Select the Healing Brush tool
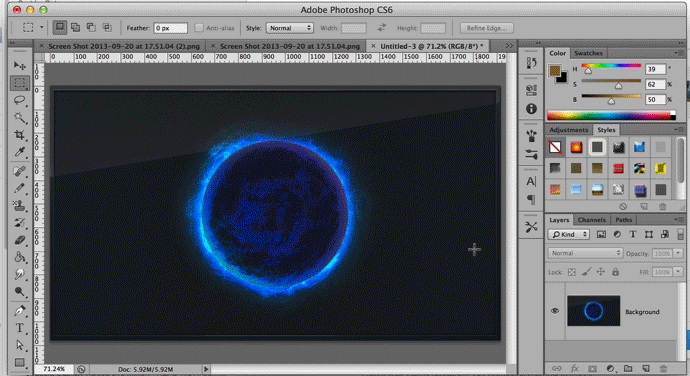This screenshot has width=690, height=376. point(19,171)
